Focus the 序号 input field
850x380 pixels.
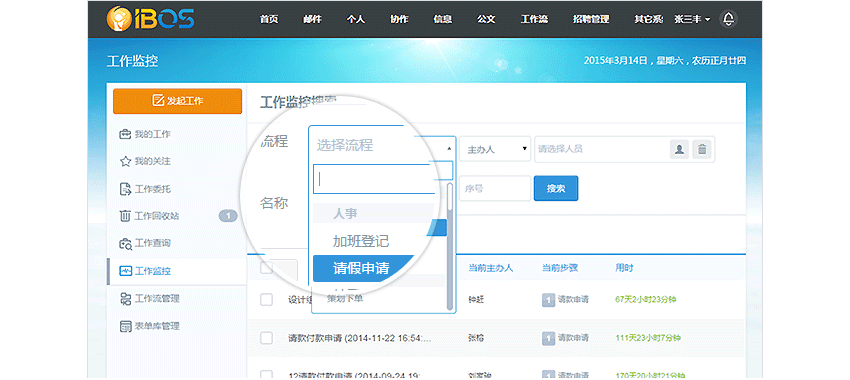495,188
